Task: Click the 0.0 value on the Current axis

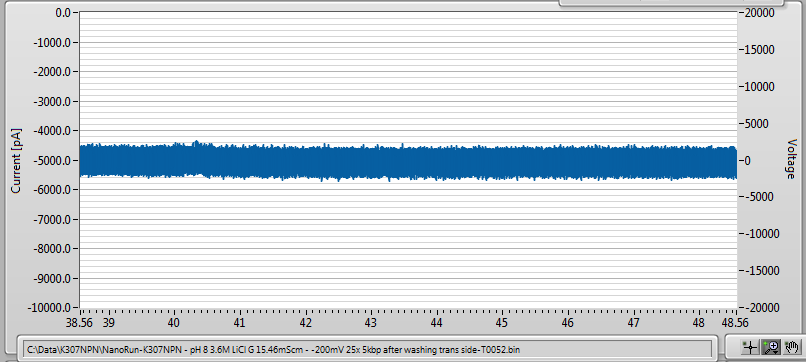Action: [62, 13]
